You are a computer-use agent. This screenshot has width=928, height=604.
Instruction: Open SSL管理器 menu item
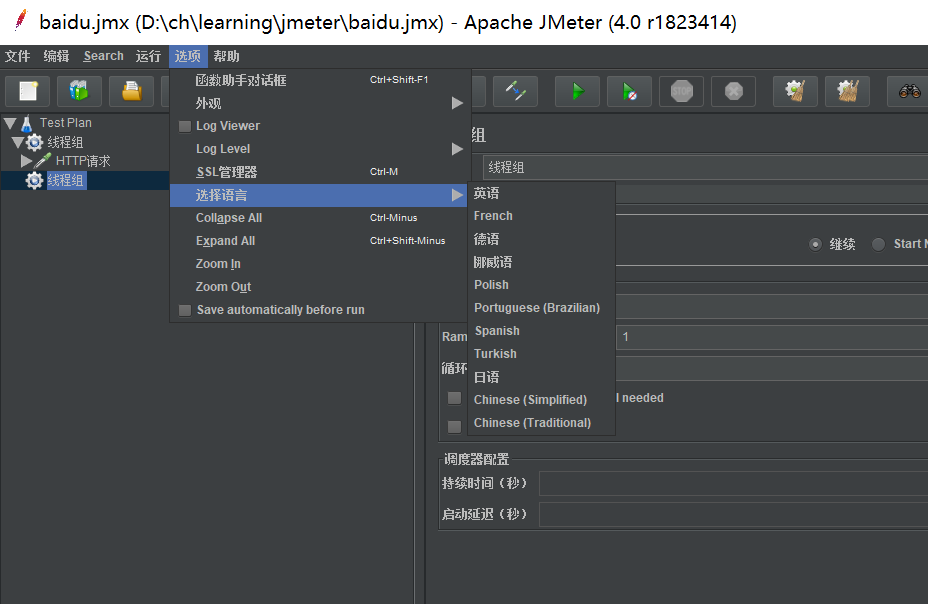[320, 172]
